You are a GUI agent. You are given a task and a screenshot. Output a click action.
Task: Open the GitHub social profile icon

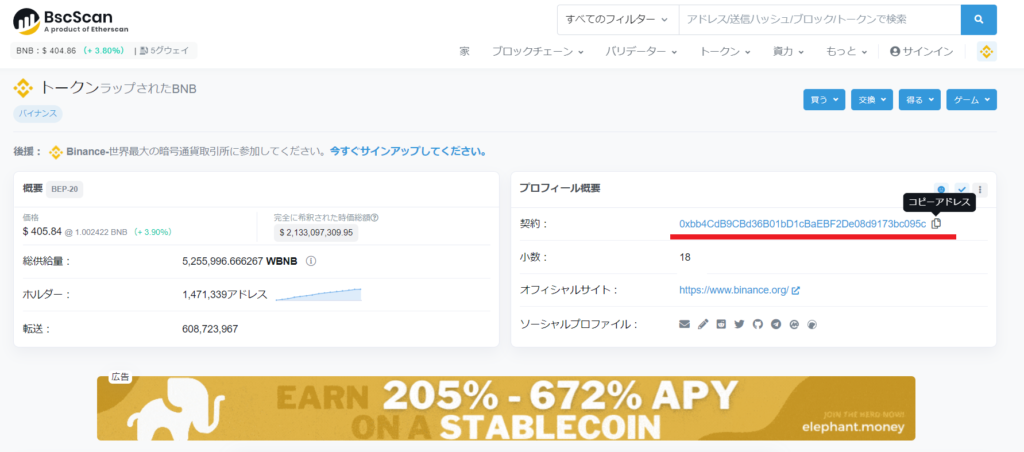pos(758,324)
